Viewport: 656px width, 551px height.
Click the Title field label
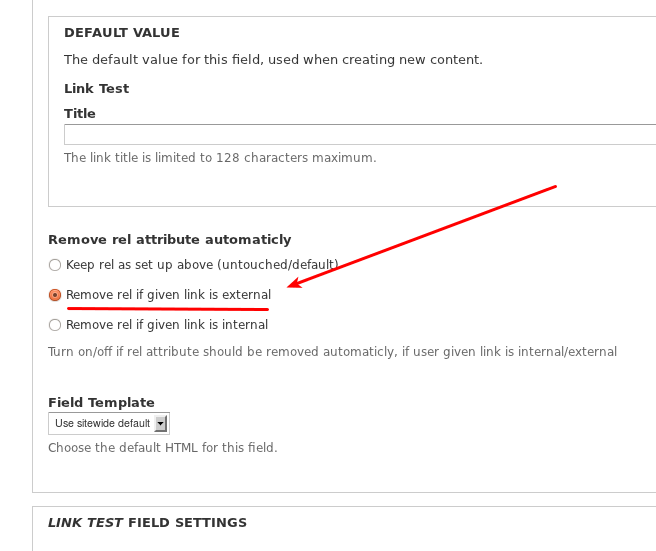pyautogui.click(x=79, y=113)
